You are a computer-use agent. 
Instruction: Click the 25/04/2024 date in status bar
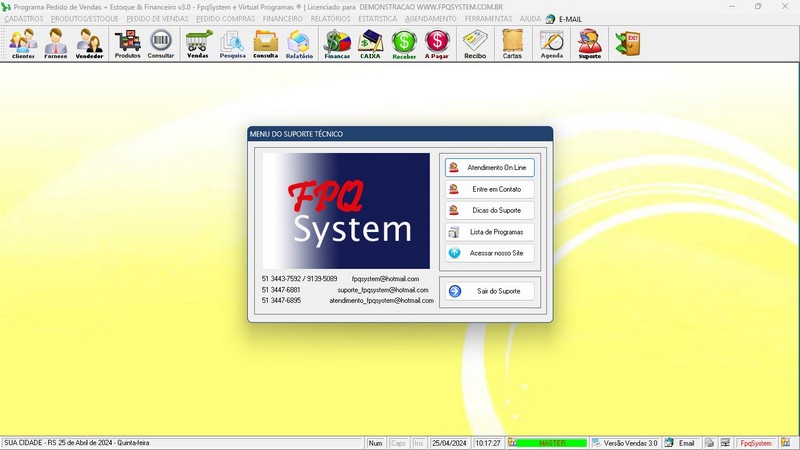(x=449, y=443)
